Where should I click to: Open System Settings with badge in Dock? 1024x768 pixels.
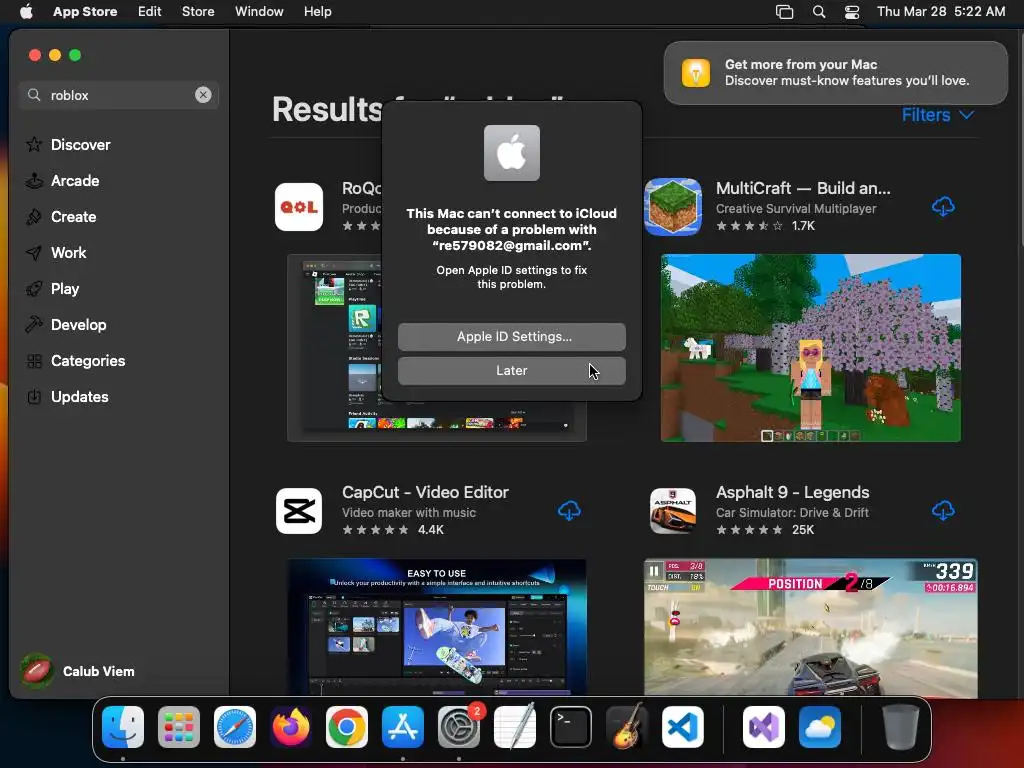pyautogui.click(x=459, y=727)
